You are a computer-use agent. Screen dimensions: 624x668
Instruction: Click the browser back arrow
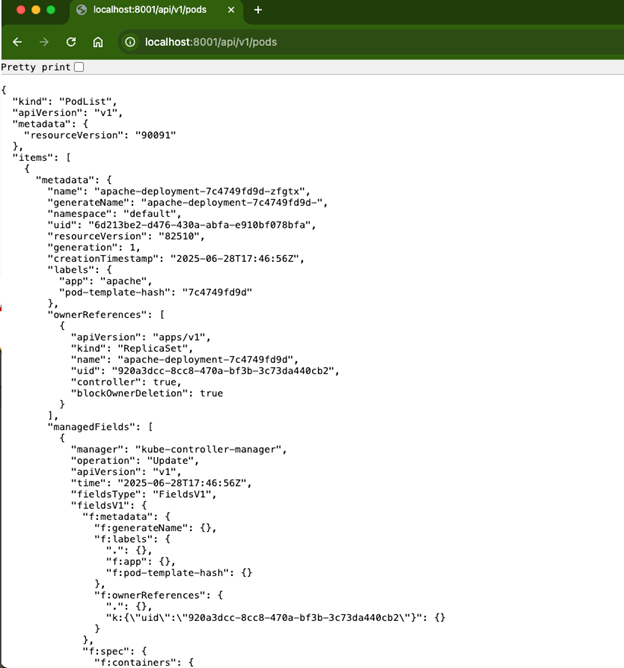point(17,42)
